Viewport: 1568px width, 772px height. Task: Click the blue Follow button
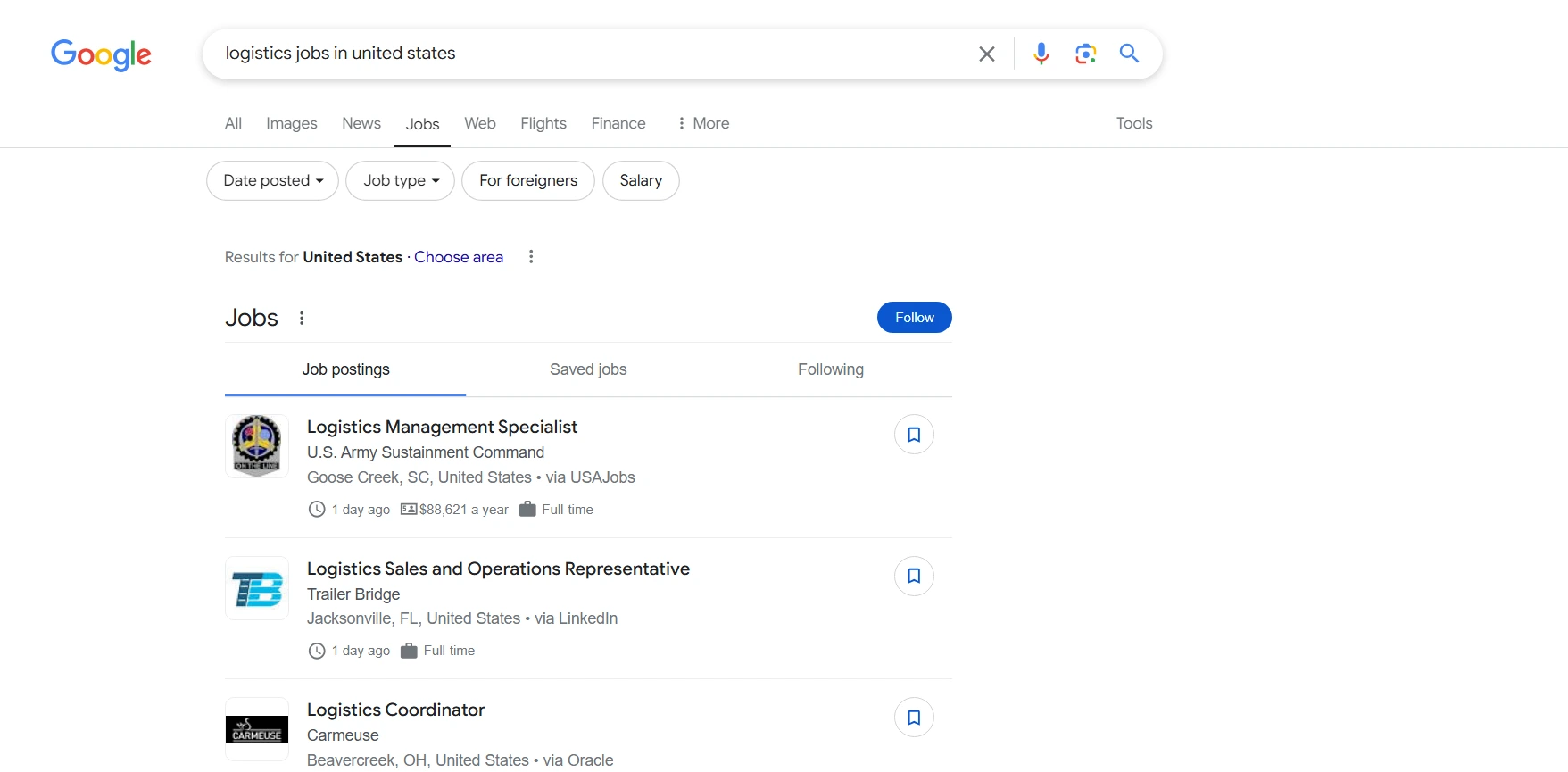tap(915, 318)
